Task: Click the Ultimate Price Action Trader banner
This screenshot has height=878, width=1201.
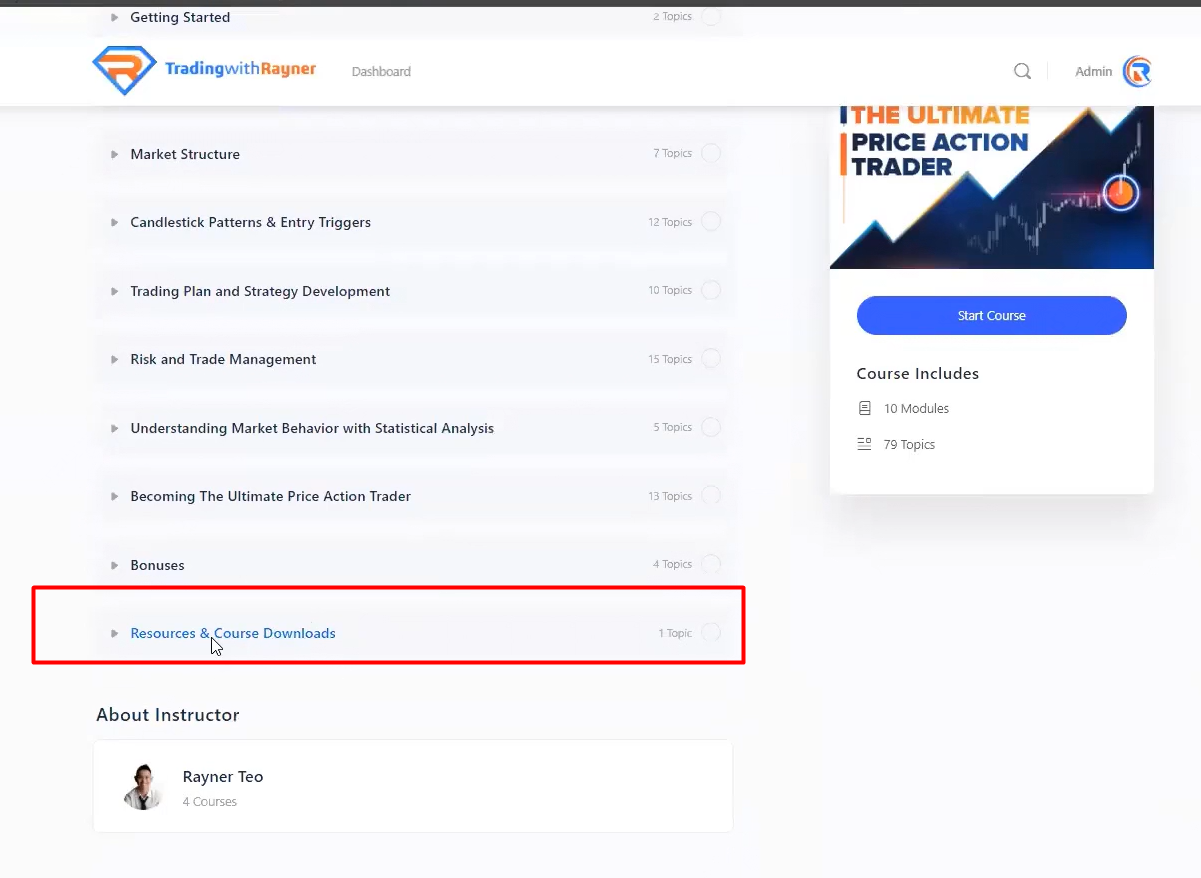Action: (991, 187)
